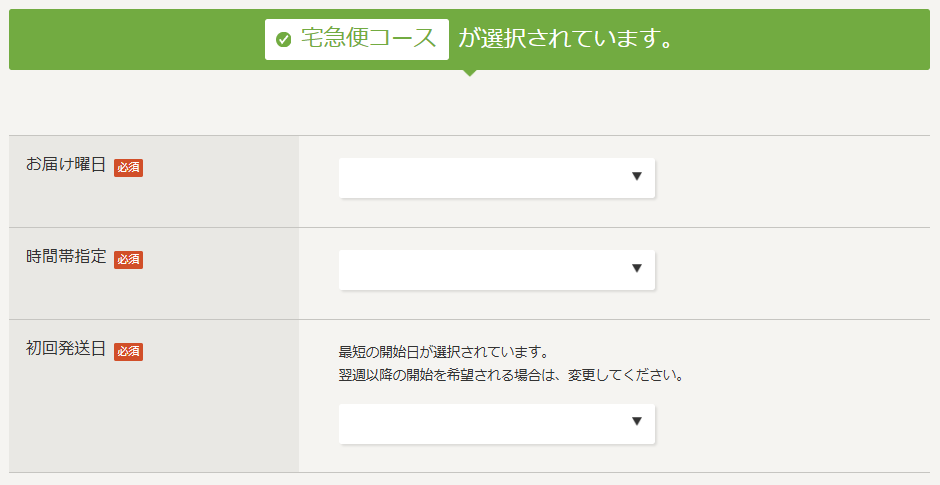Click the お届け曜日 field label

tap(66, 164)
